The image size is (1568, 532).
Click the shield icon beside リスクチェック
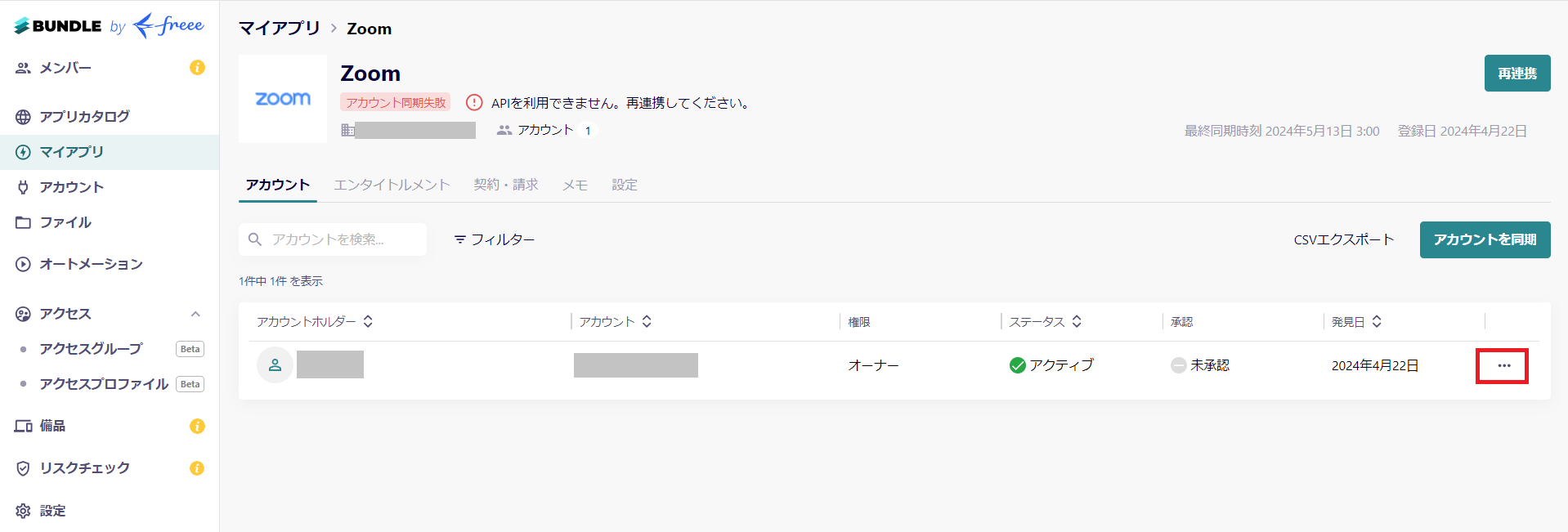click(23, 468)
